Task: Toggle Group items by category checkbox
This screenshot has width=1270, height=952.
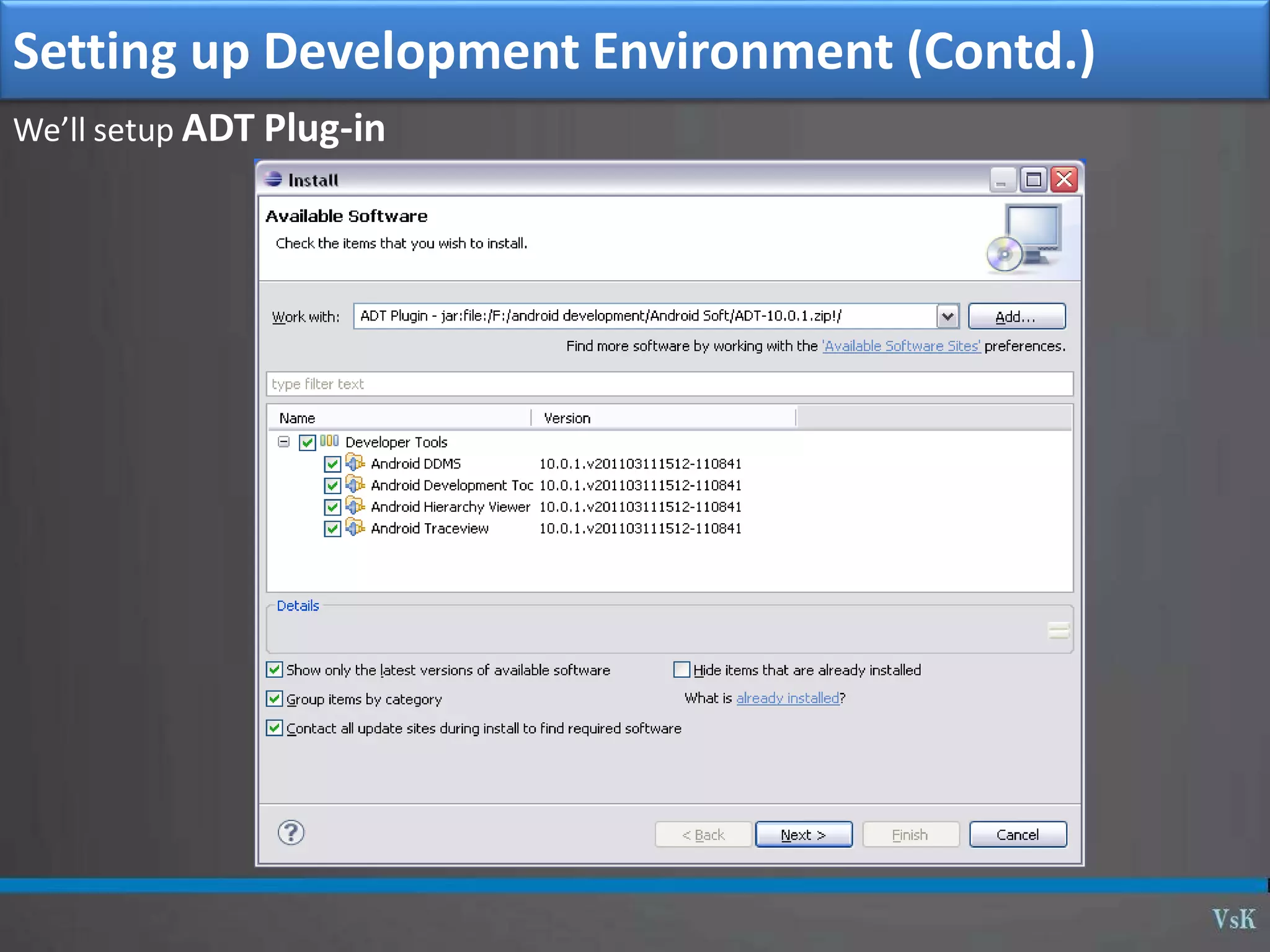Action: [275, 699]
